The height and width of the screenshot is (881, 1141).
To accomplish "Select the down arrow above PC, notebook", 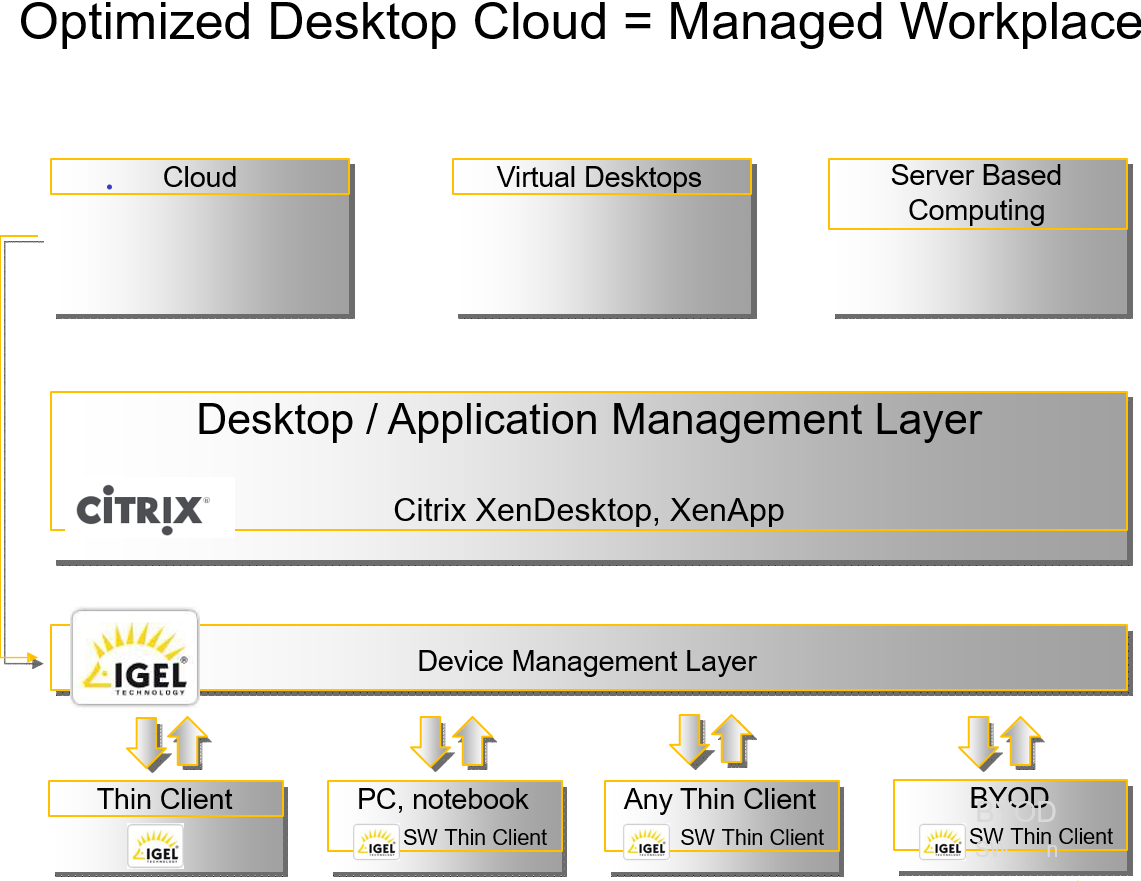I will coord(432,743).
